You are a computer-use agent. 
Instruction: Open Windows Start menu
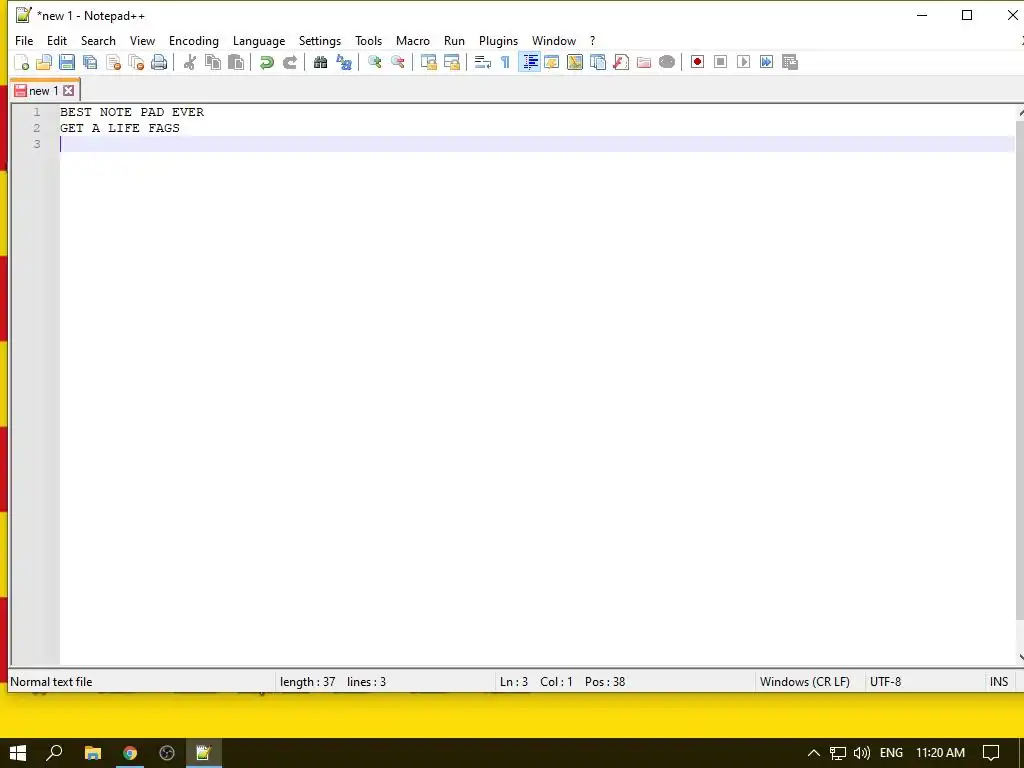pyautogui.click(x=18, y=753)
